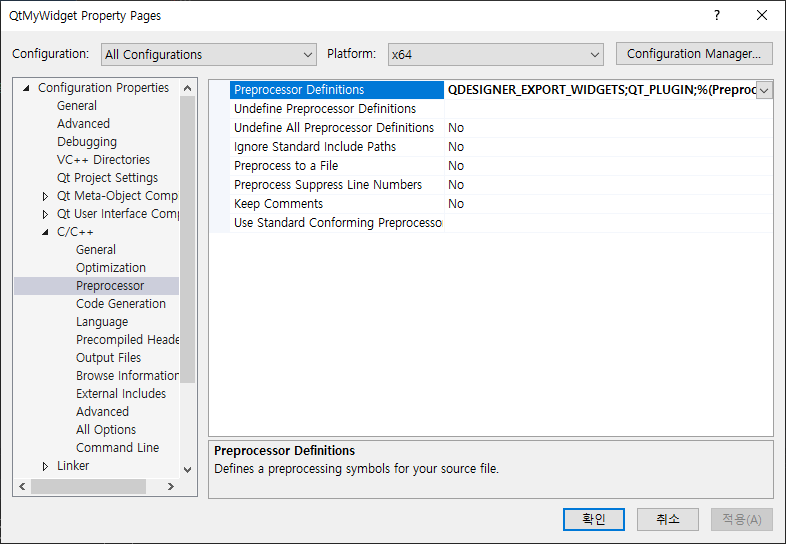Open Configuration Manager

694,54
